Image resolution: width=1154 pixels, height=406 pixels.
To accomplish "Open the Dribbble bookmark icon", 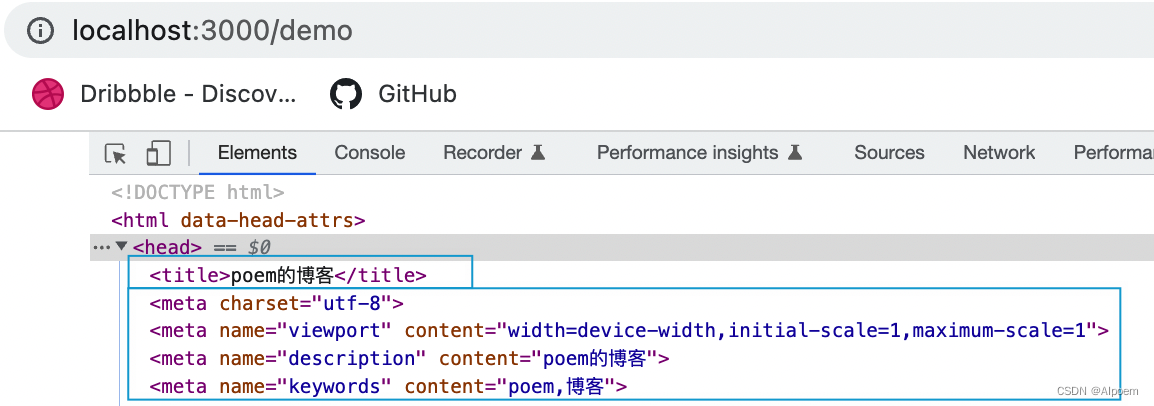I will pos(49,94).
